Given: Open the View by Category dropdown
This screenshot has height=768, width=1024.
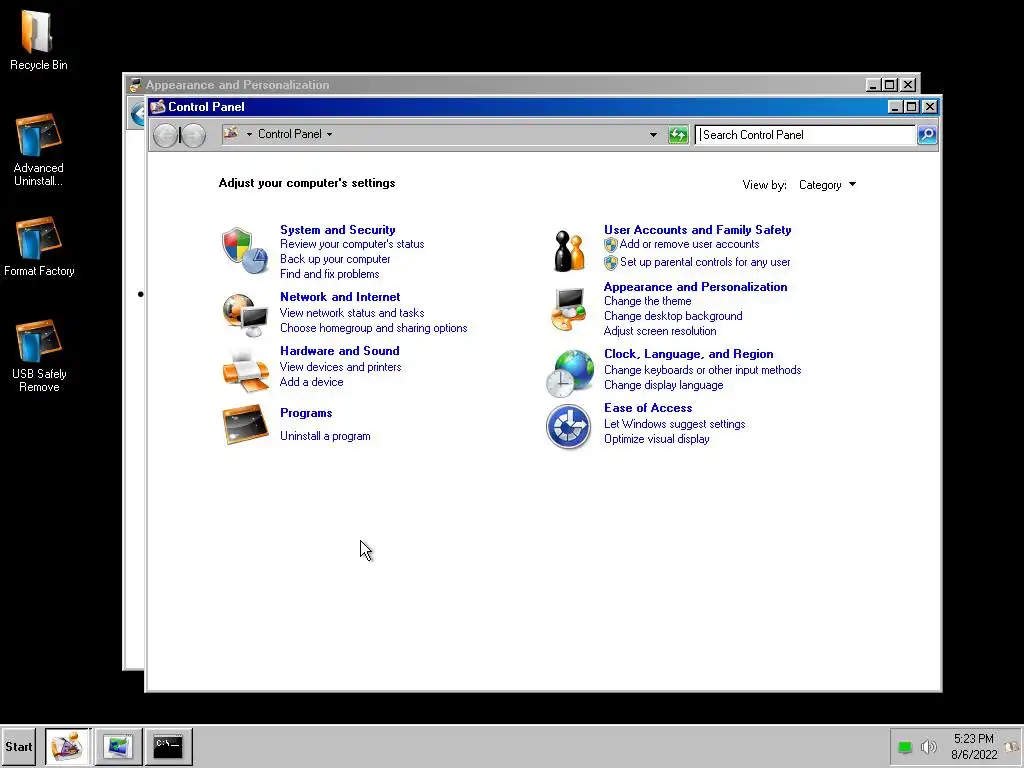Looking at the screenshot, I should [x=827, y=185].
